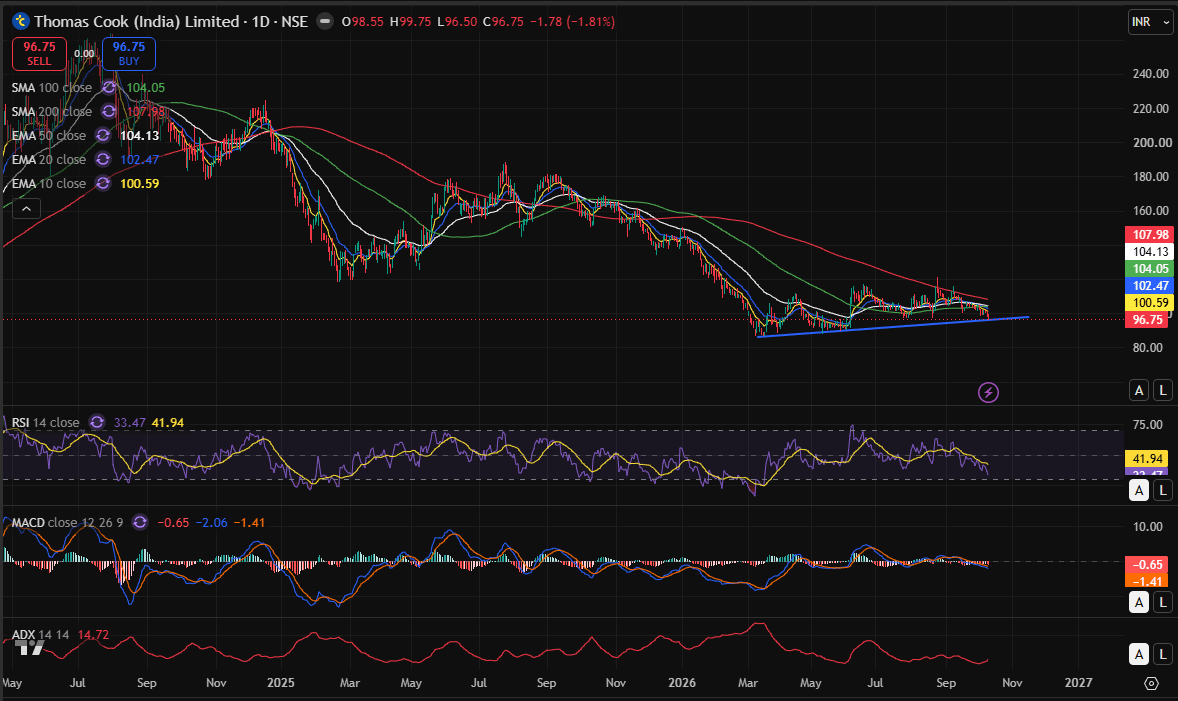Click the indicator icon next to EMA 20 close
Viewport: 1178px width, 701px height.
point(103,159)
